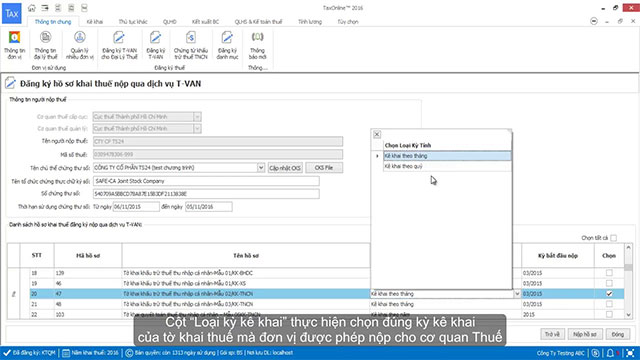This screenshot has height=360, width=640.
Task: Open Thông tin đại lý thuế icon
Action: pos(45,45)
